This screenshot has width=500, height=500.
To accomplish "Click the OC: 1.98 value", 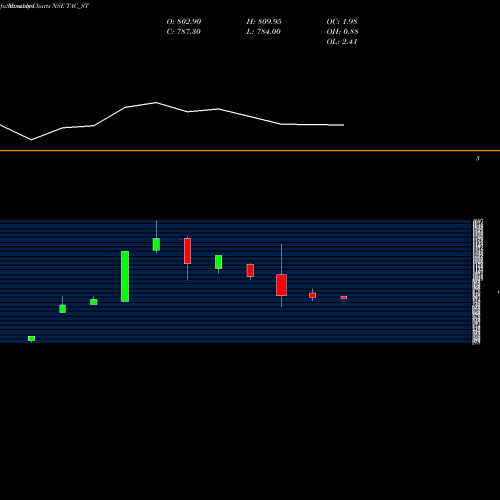I will [x=342, y=22].
